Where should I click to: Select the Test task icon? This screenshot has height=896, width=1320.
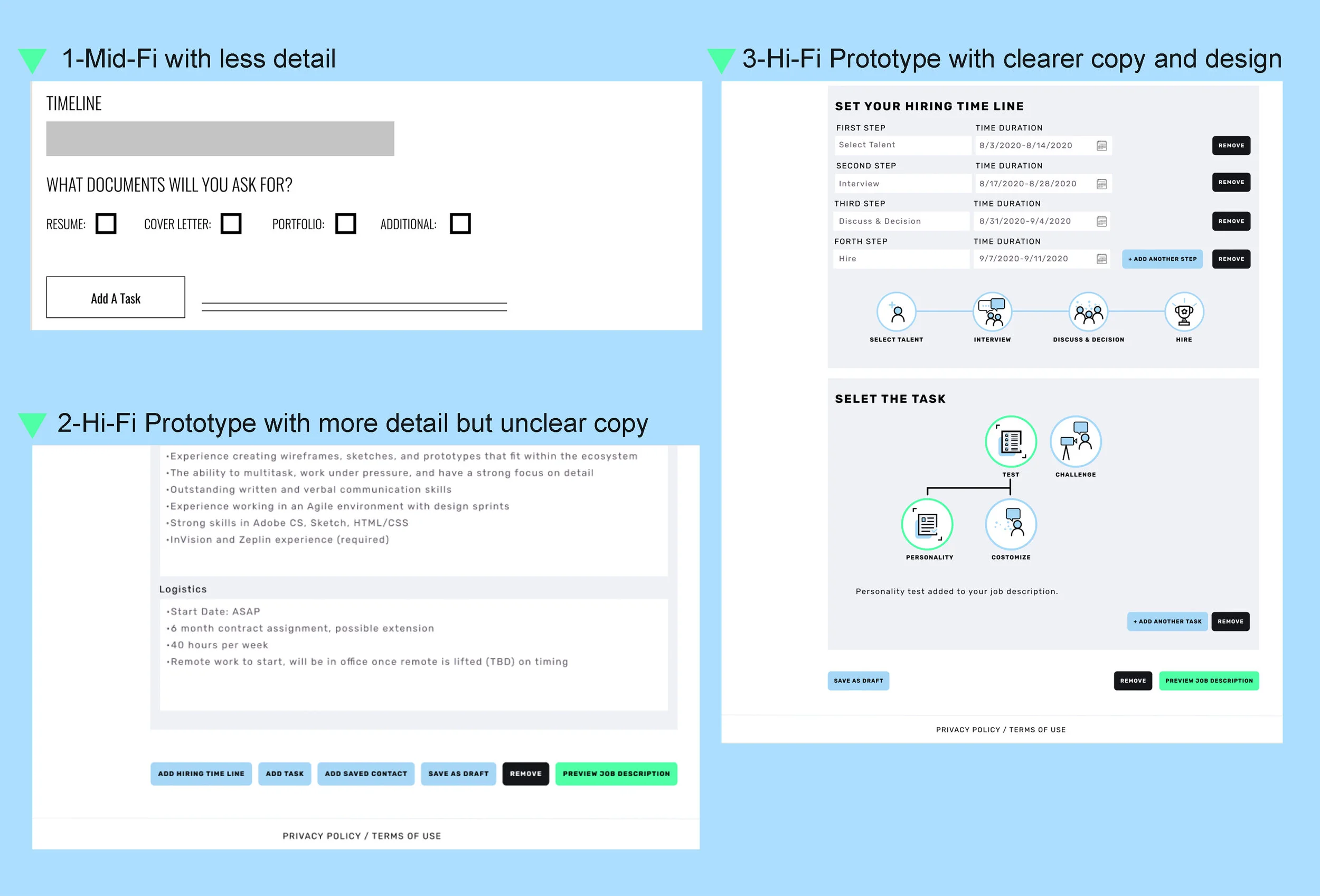(x=1011, y=442)
